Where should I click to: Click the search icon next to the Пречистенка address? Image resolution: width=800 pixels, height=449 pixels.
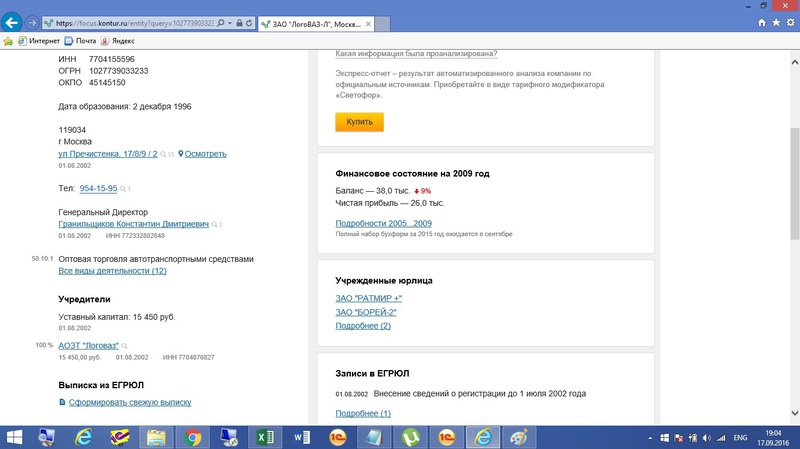click(x=163, y=154)
